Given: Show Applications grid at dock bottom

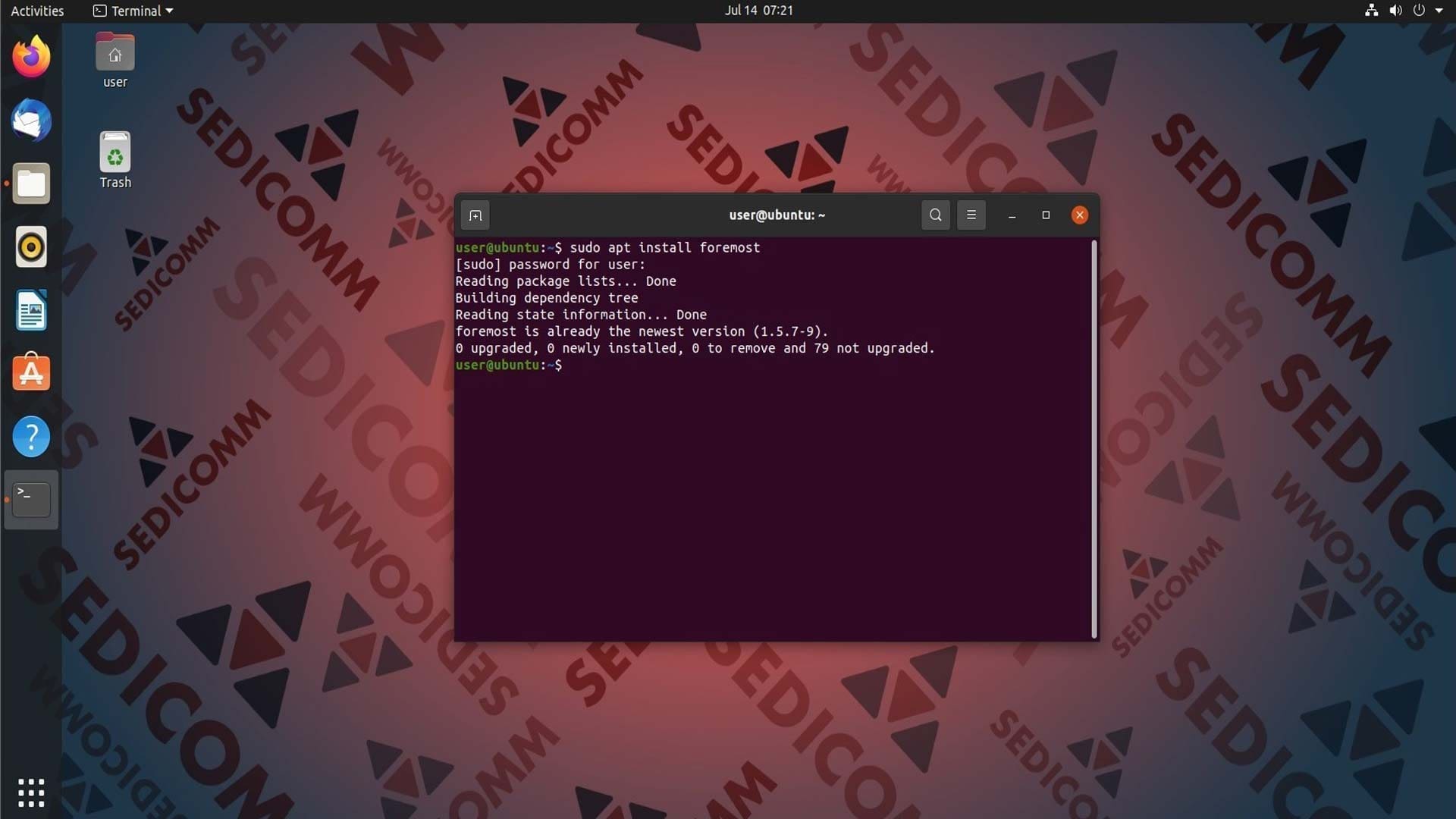Looking at the screenshot, I should tap(31, 792).
